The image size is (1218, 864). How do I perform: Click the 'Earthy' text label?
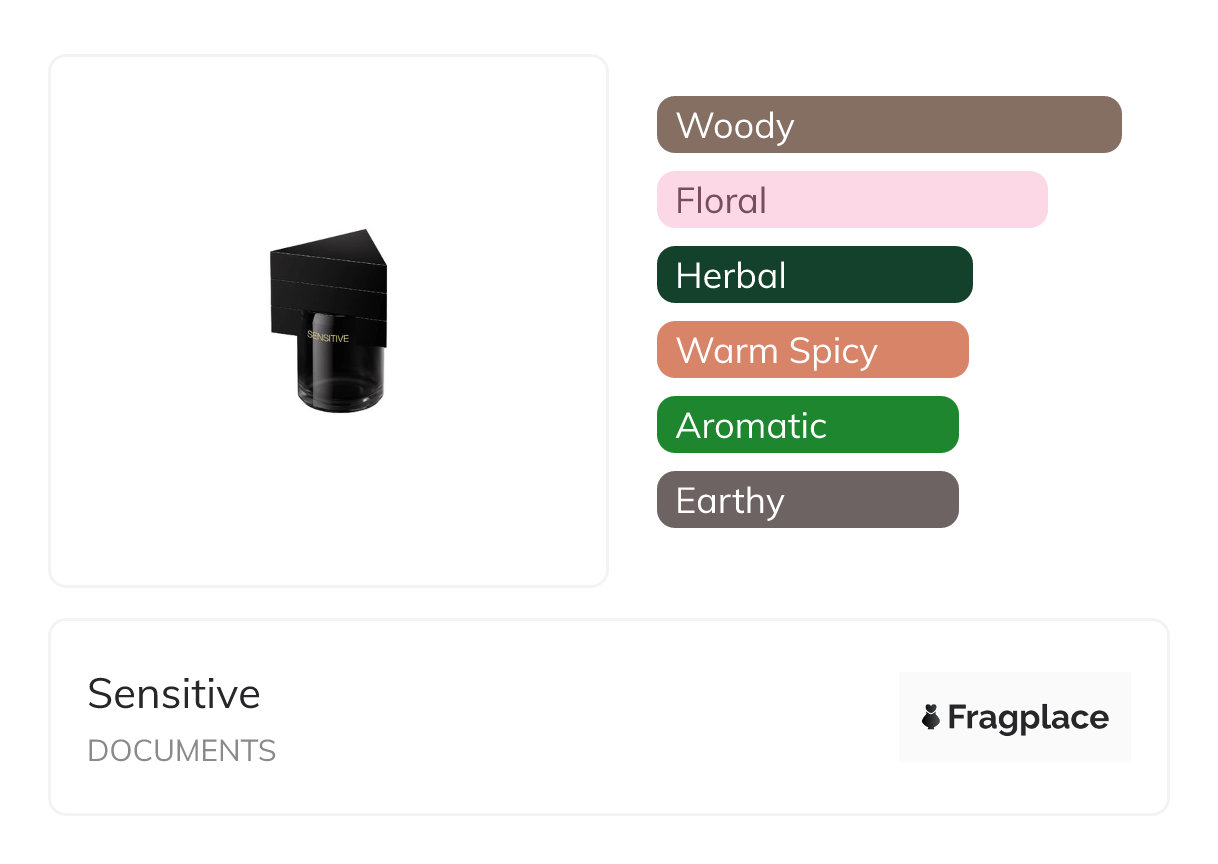[730, 501]
